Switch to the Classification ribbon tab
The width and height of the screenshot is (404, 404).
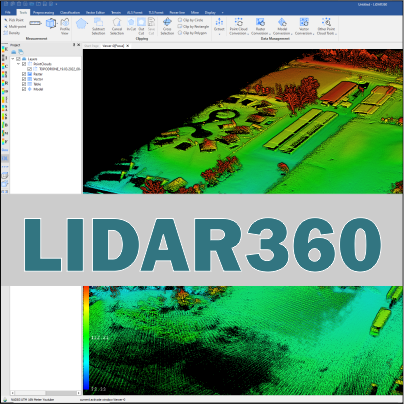pyautogui.click(x=70, y=12)
